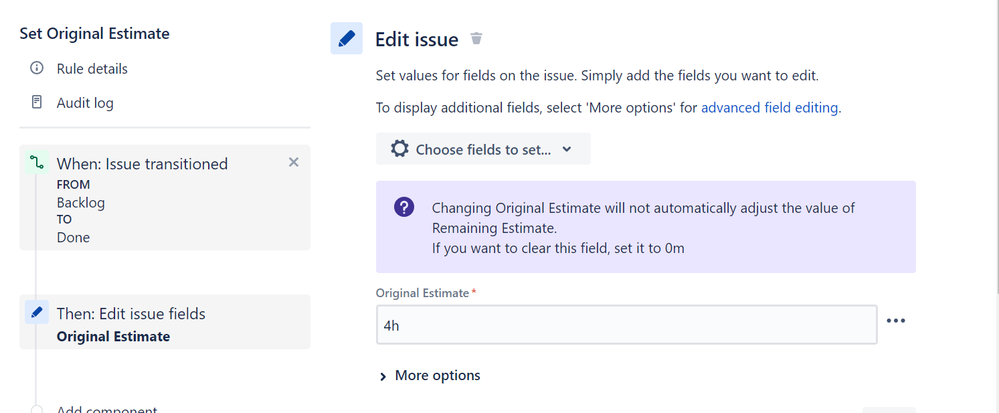Click the Add component option

[107, 409]
